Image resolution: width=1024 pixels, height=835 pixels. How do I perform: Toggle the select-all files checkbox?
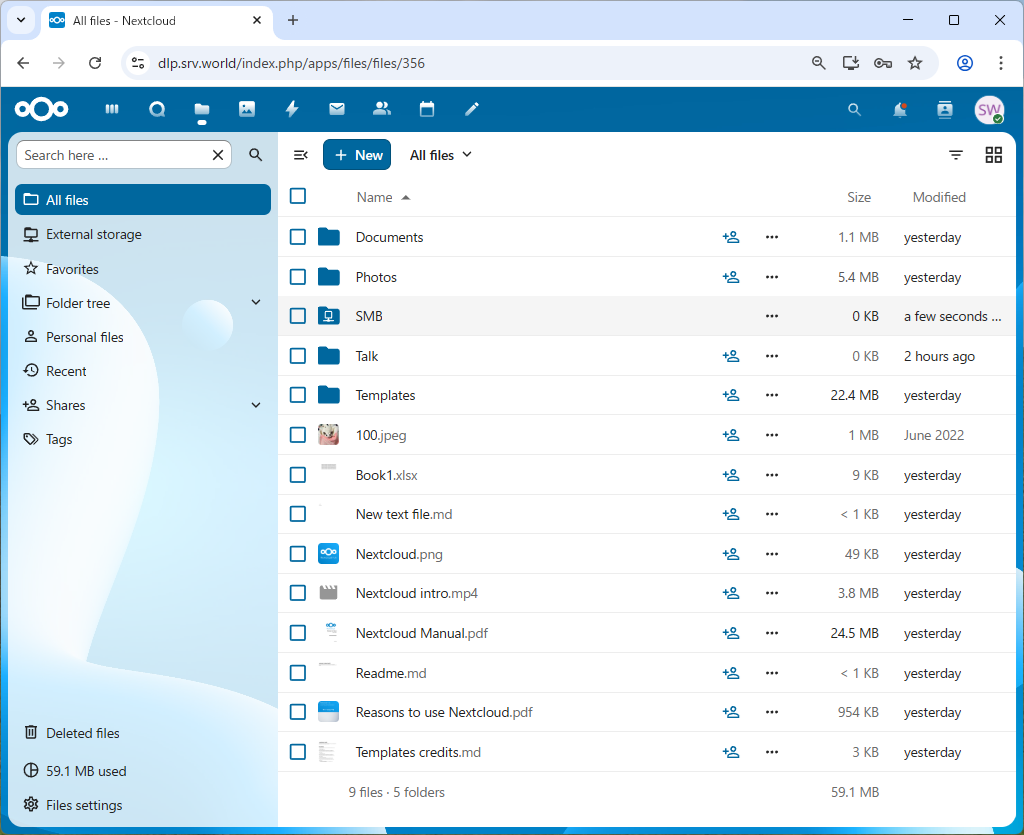[298, 196]
